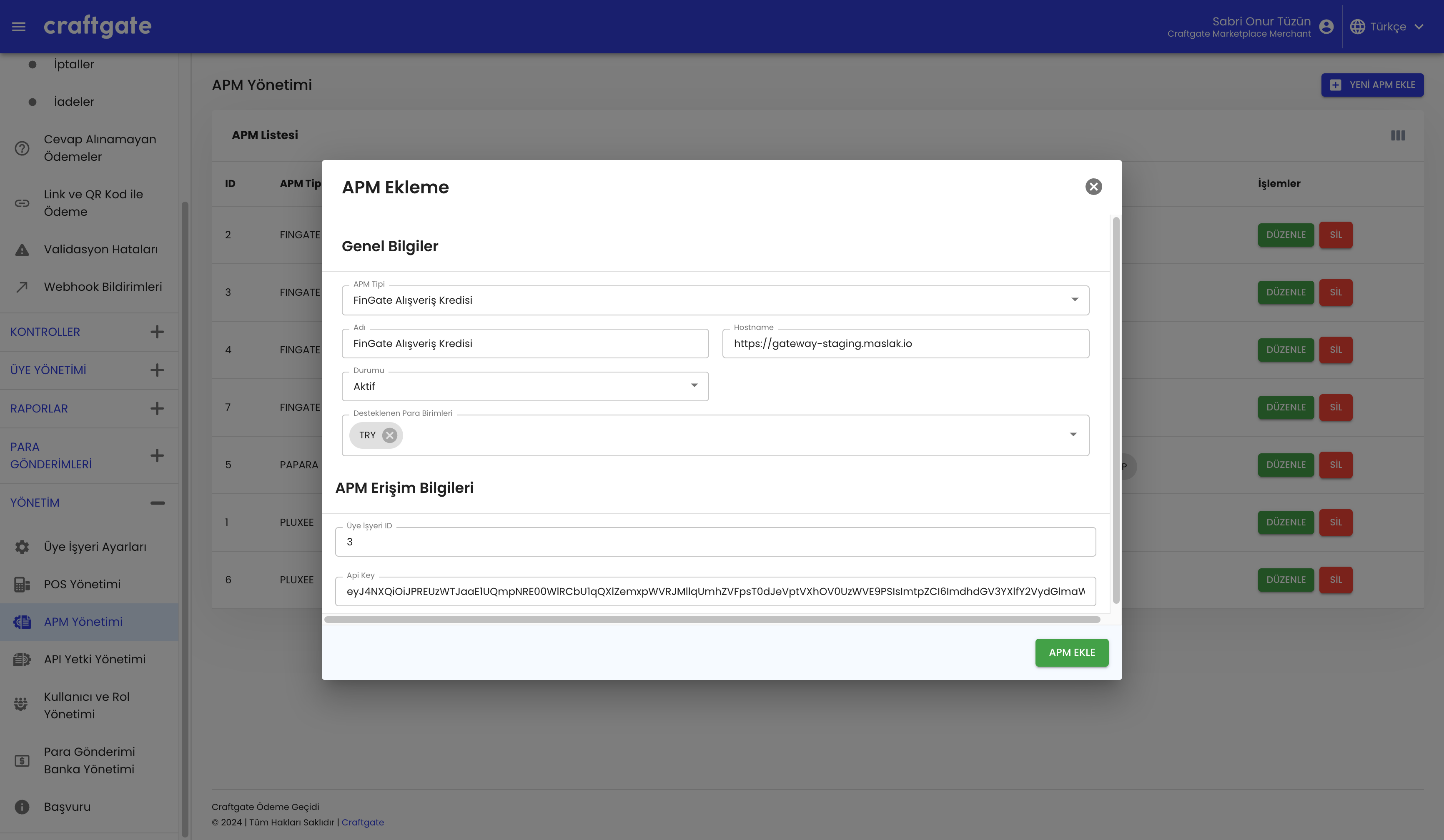Click DÜZENLE for row ID 2

[x=1286, y=235]
